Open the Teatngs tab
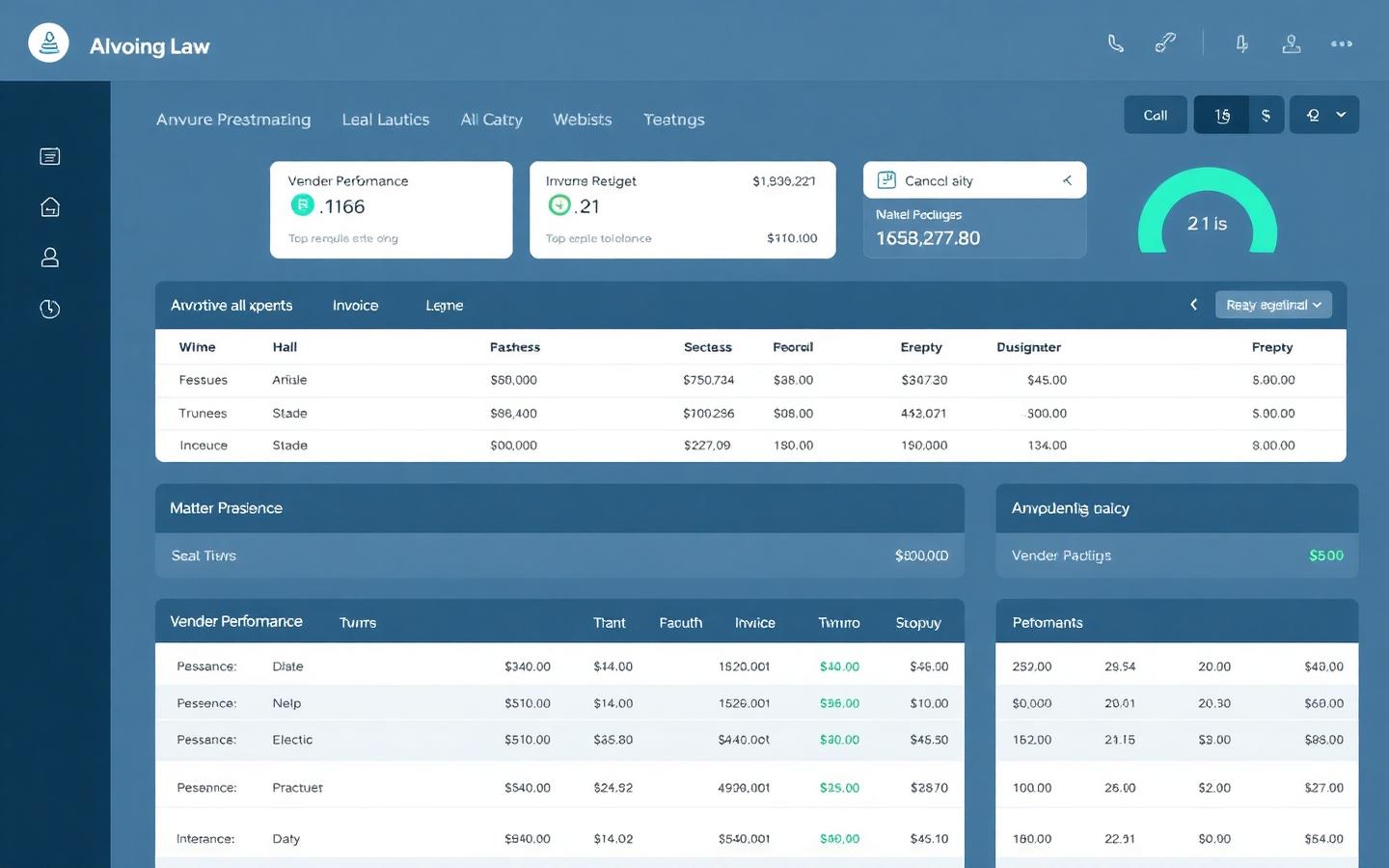 pos(674,120)
